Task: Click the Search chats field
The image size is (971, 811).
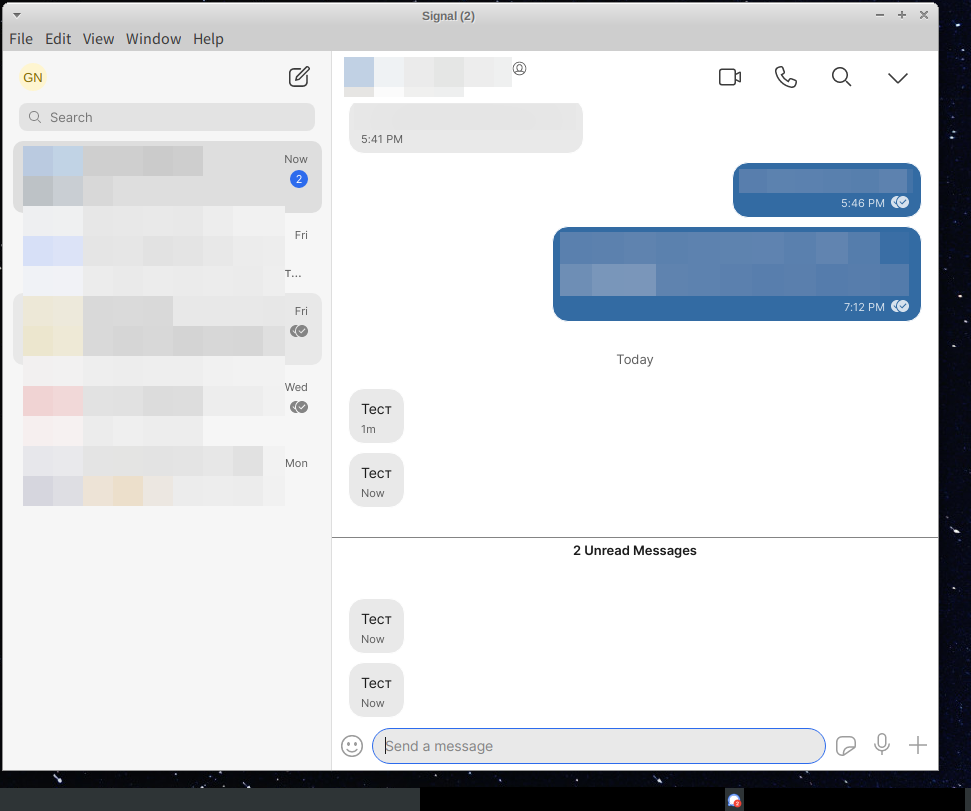Action: 166,117
